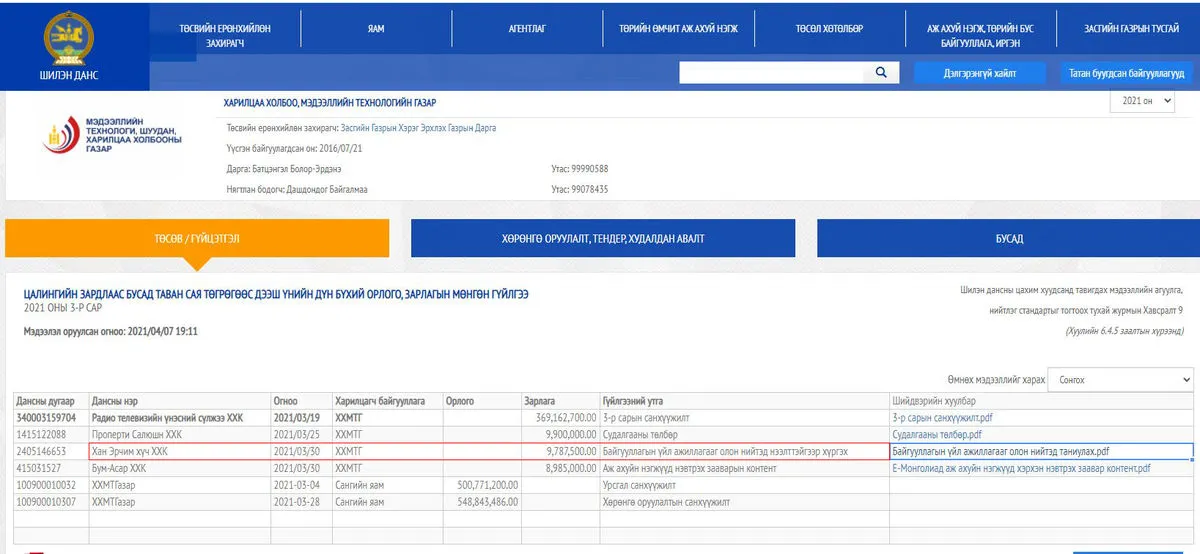Click the phone number 99990588
Screen dimensions: 1200x554
coord(590,169)
